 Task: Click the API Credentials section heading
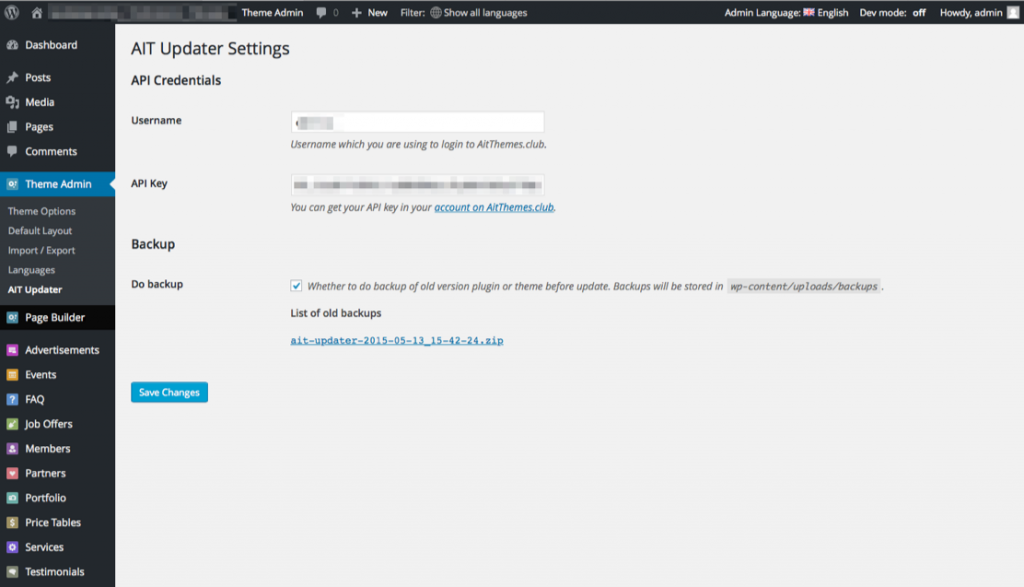point(176,80)
